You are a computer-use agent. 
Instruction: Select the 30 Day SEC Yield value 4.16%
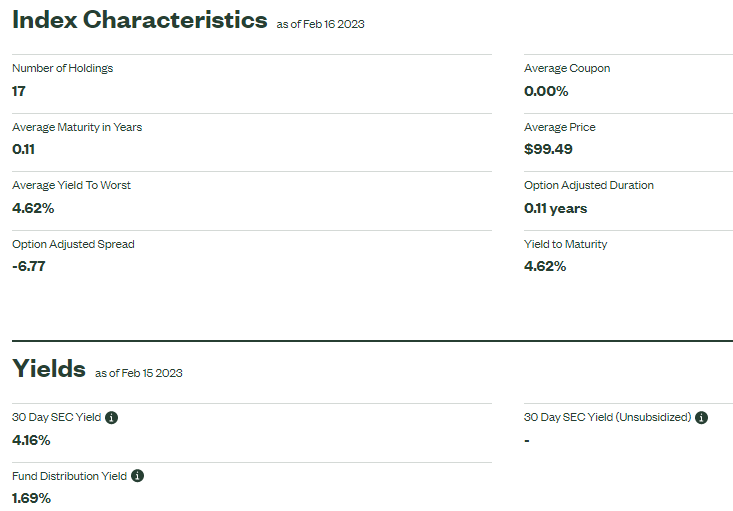(x=31, y=440)
